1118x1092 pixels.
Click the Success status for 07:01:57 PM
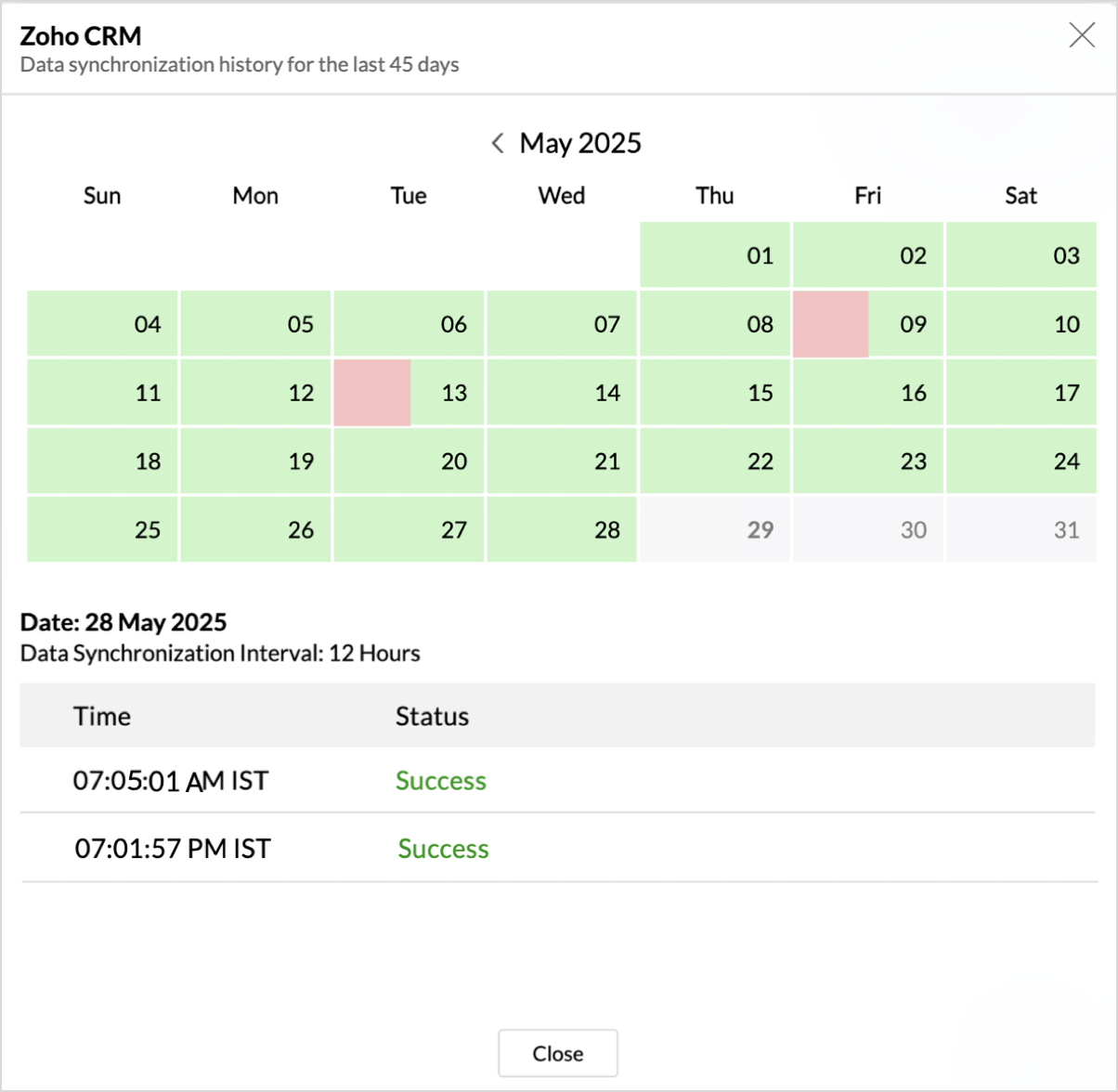[x=443, y=849]
